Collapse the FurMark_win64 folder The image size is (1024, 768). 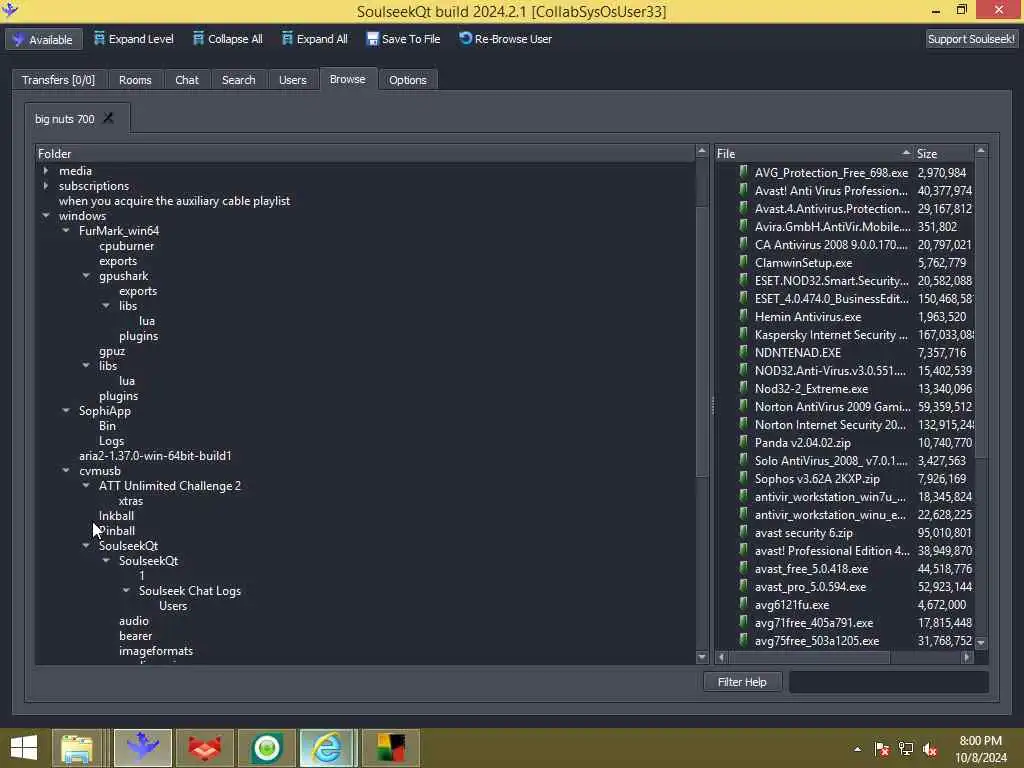click(x=66, y=231)
